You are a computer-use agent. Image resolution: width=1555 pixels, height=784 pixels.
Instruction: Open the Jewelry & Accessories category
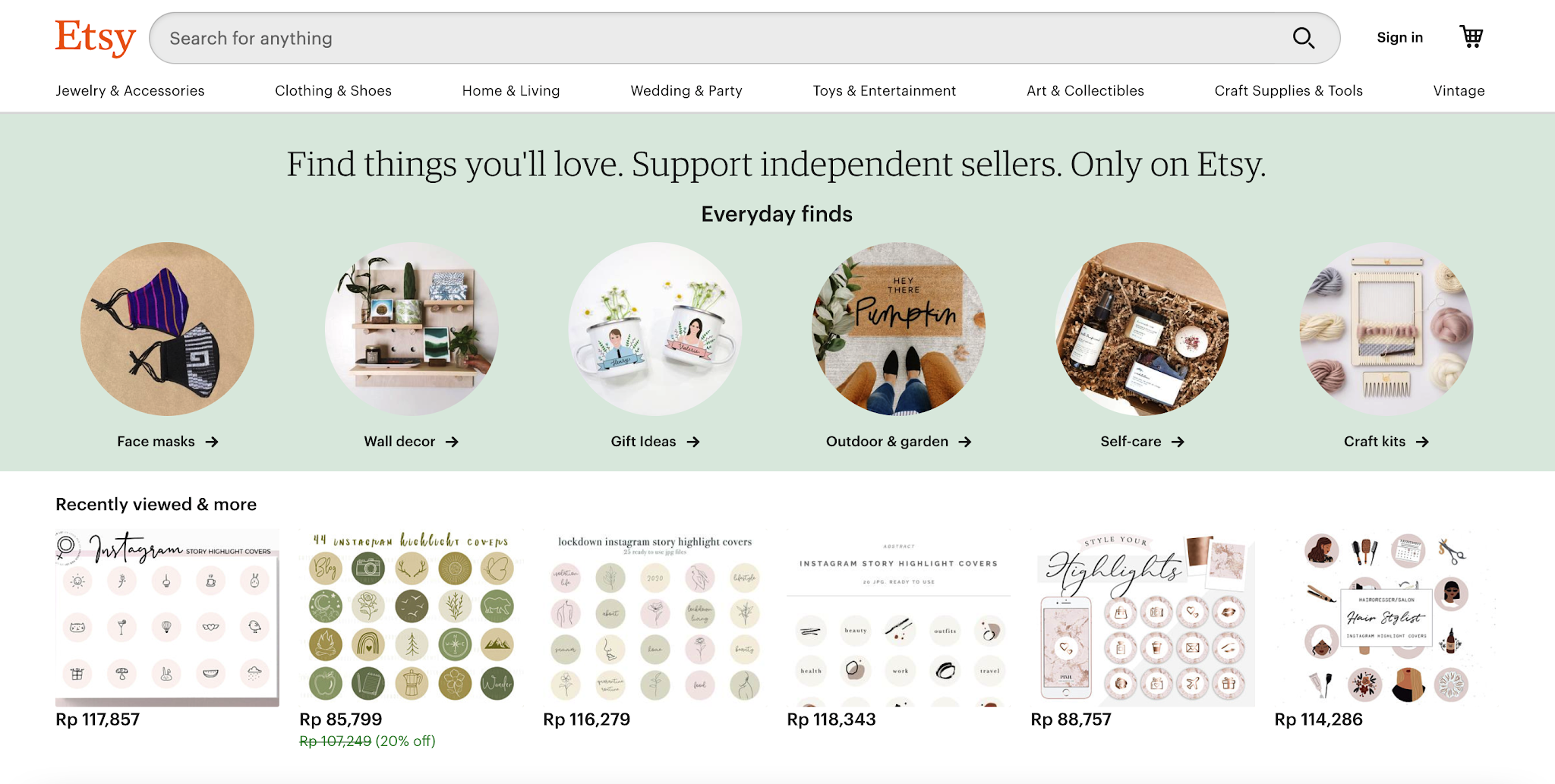(x=129, y=90)
